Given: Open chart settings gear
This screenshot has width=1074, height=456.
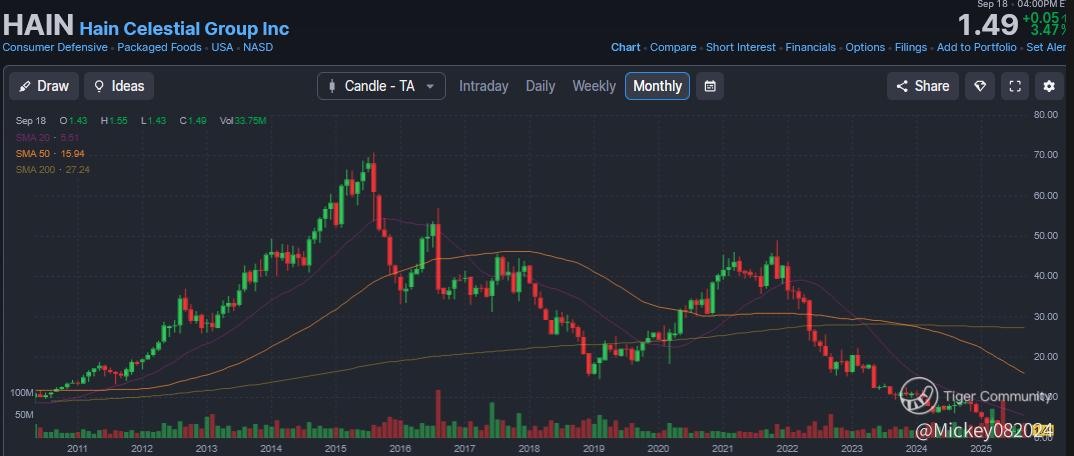Looking at the screenshot, I should pyautogui.click(x=1049, y=86).
